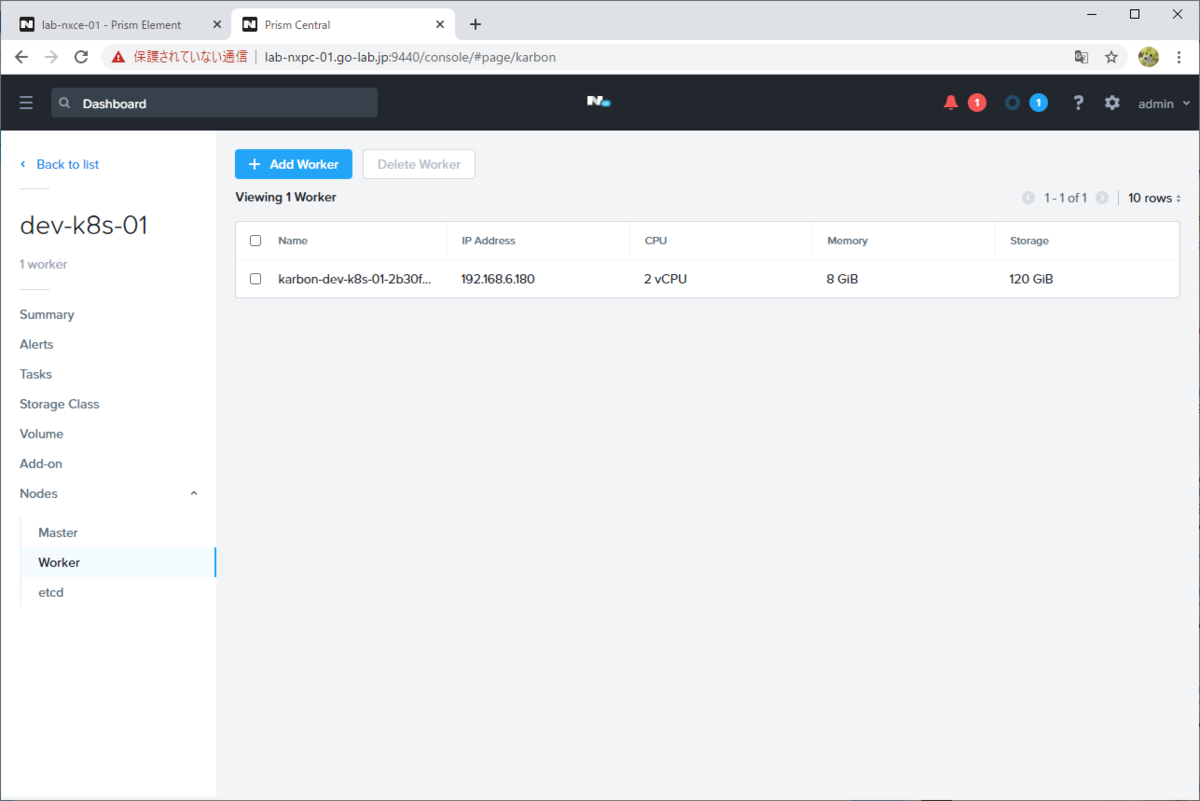
Task: Sort by IP Address column header
Action: coord(488,241)
